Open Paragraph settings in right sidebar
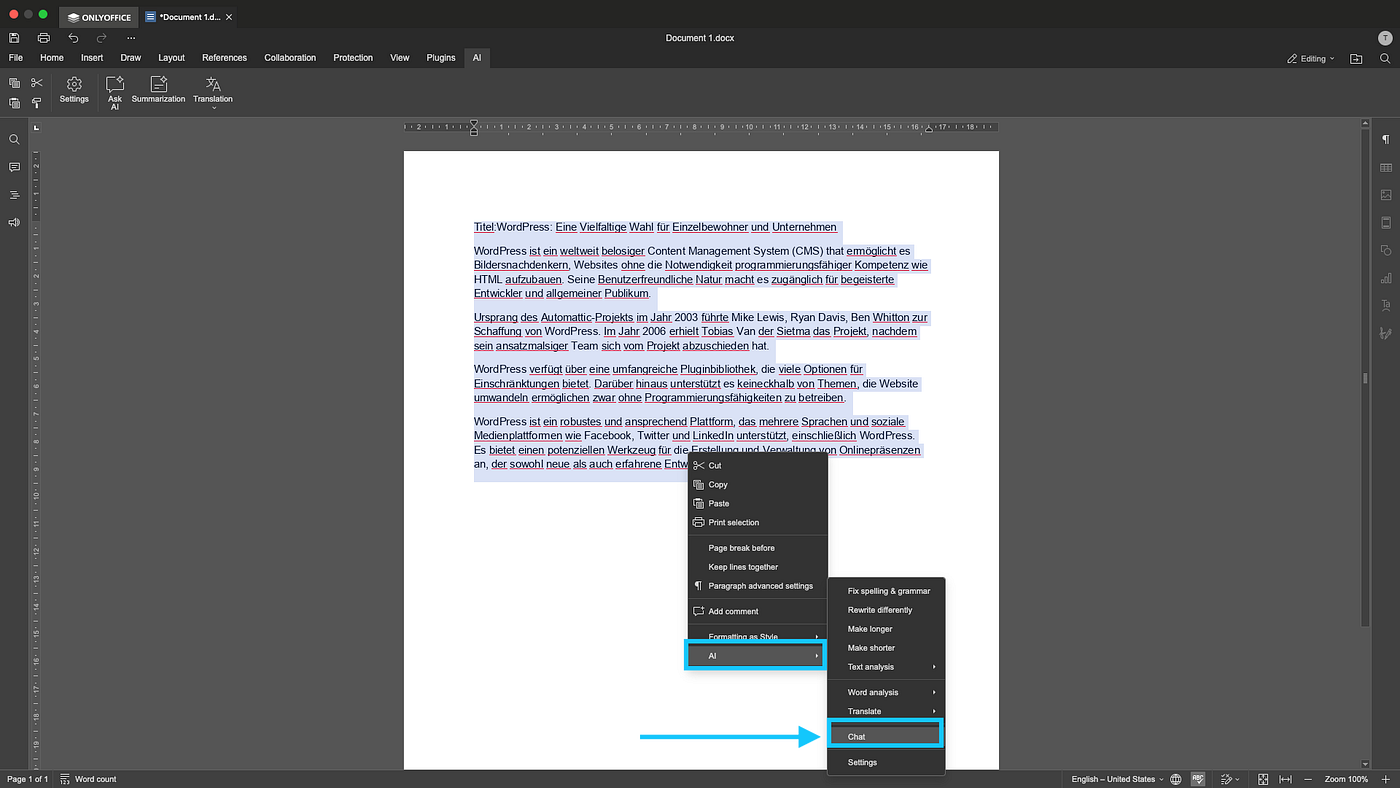Viewport: 1400px width, 788px height. (1386, 140)
